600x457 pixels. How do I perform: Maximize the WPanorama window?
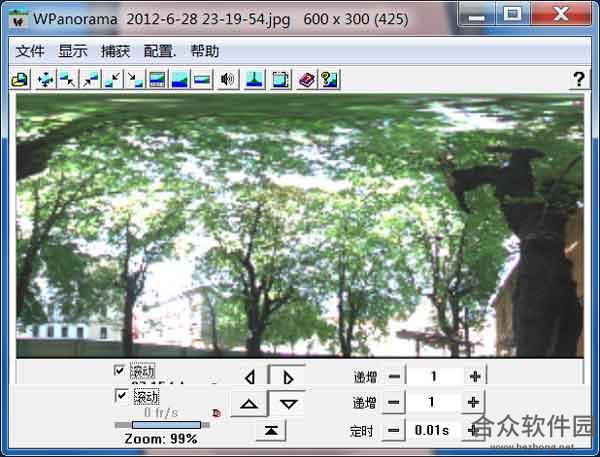pos(513,15)
